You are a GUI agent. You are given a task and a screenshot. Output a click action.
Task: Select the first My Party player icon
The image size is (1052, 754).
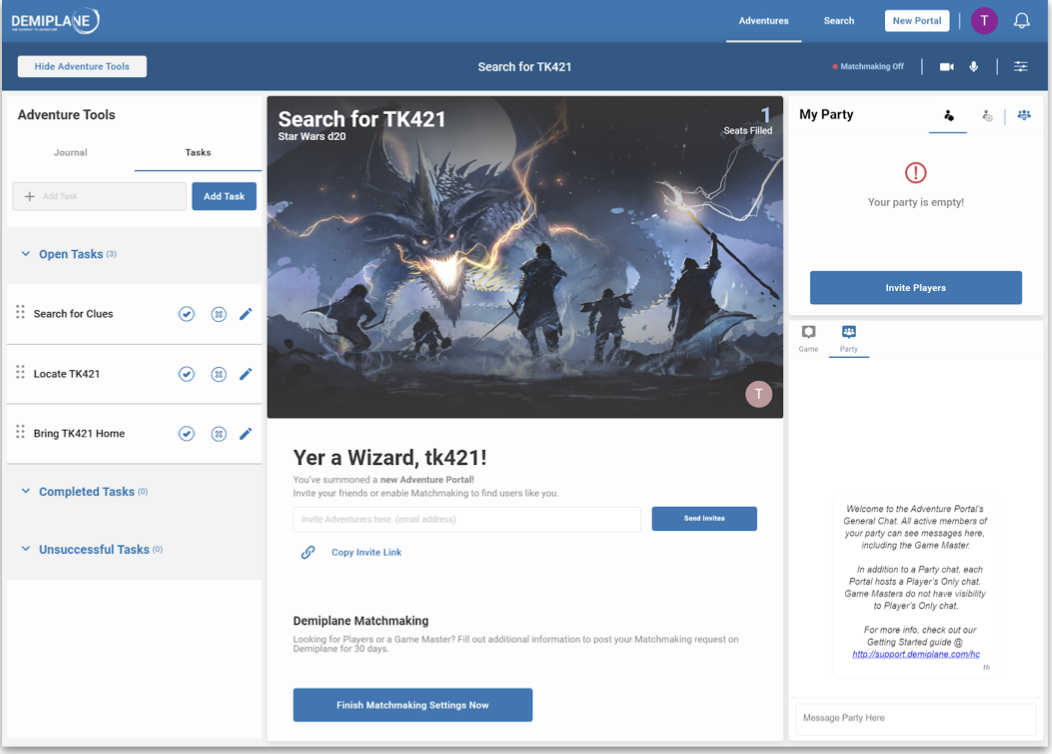pos(948,115)
